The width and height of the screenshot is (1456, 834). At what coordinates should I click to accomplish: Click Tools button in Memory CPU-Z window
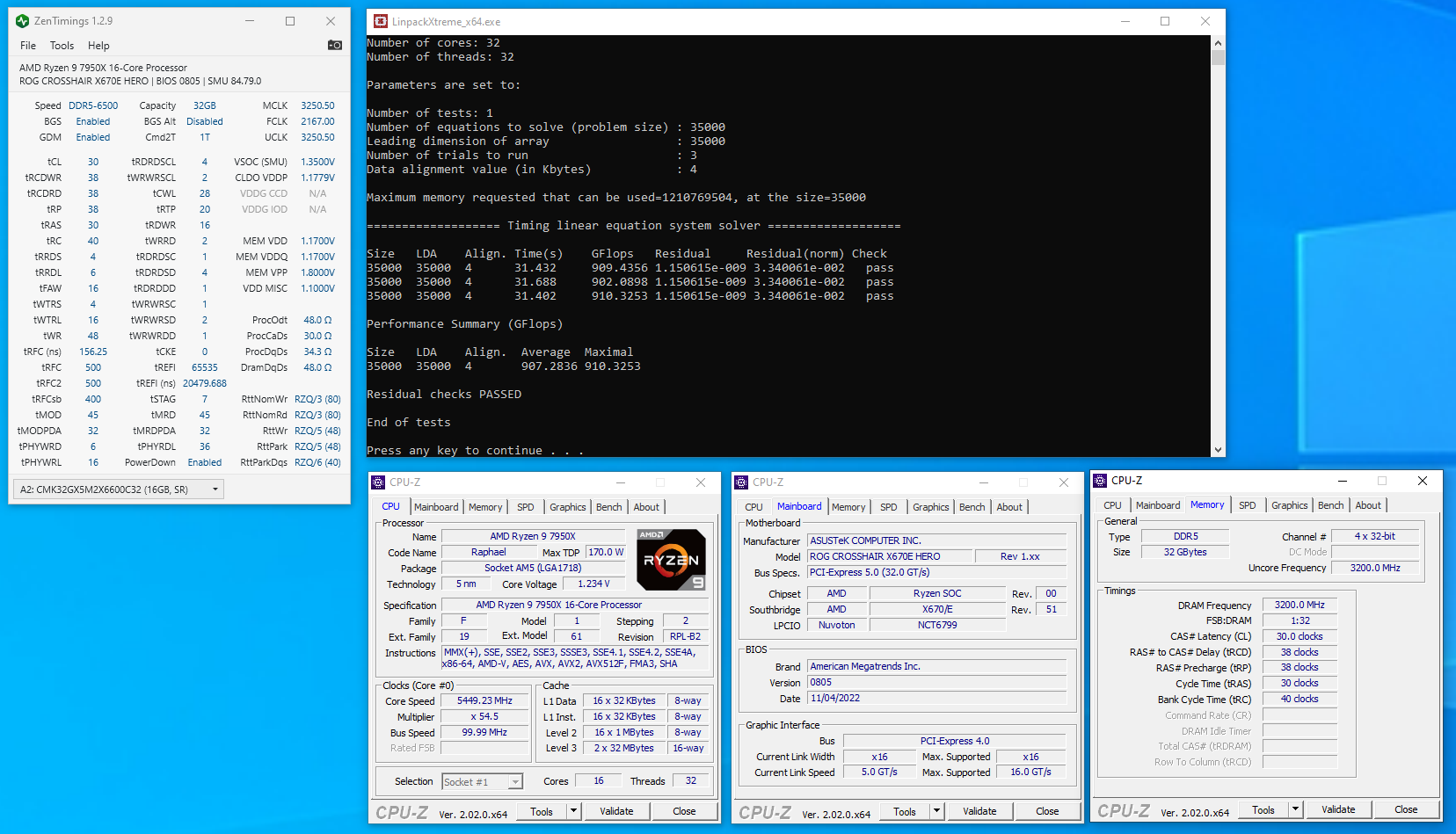pos(1263,809)
